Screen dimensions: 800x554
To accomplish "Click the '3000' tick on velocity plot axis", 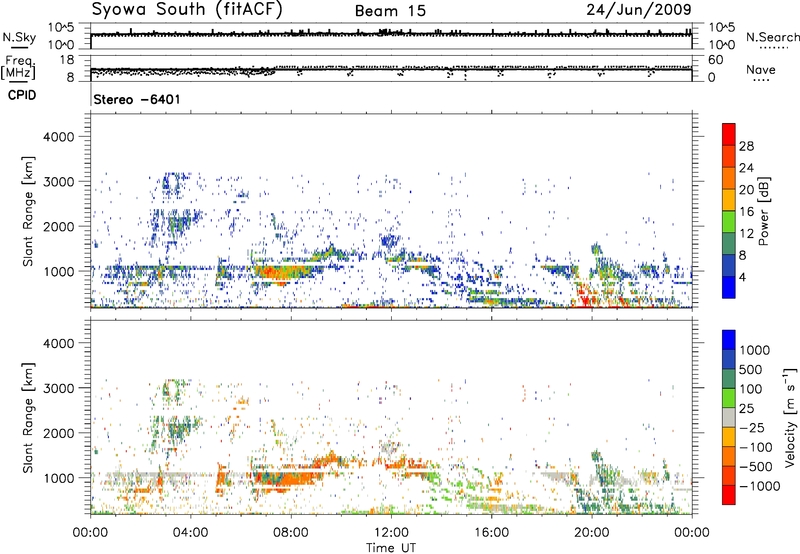I will click(58, 388).
